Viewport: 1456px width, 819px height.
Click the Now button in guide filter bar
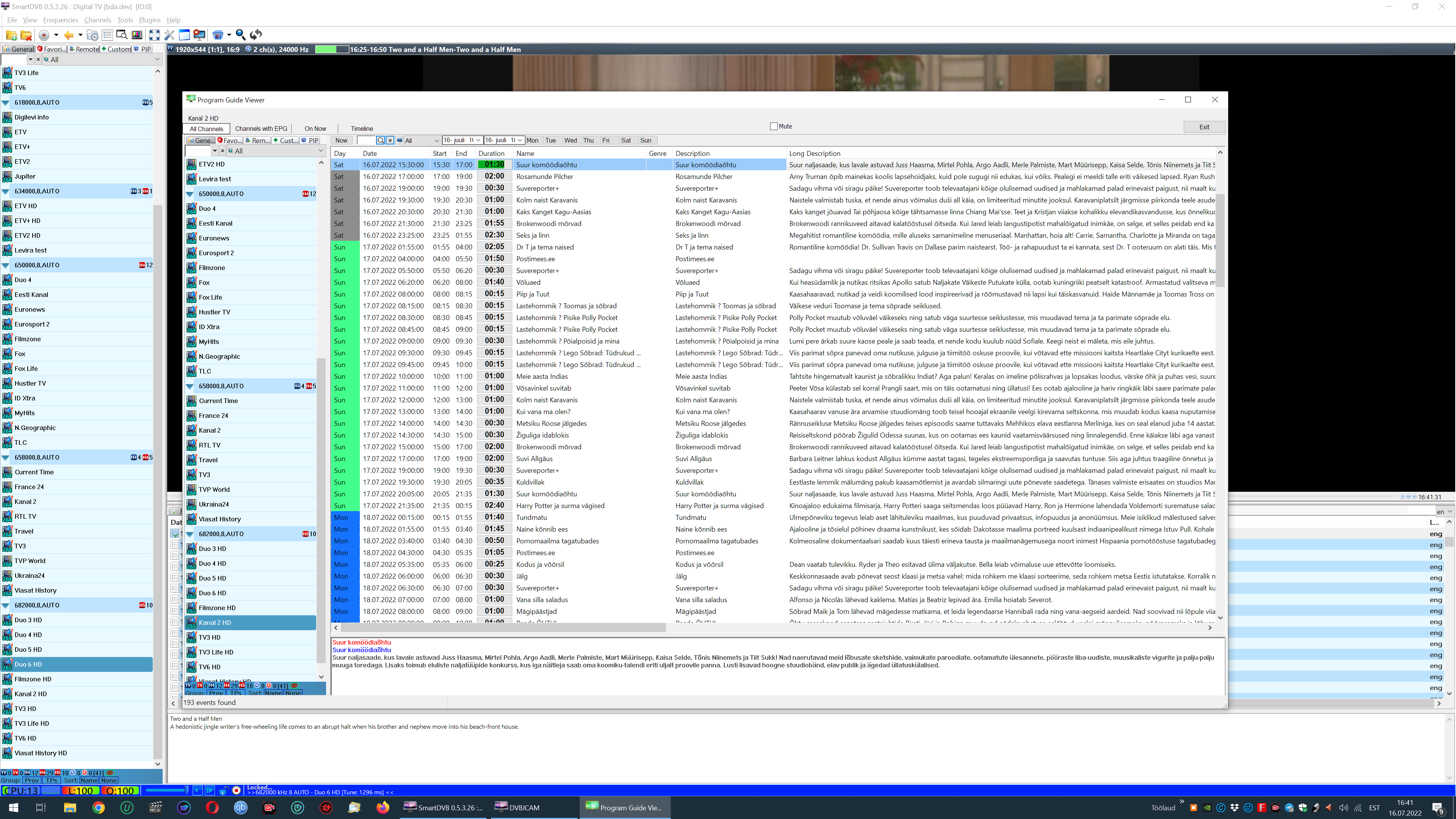341,140
